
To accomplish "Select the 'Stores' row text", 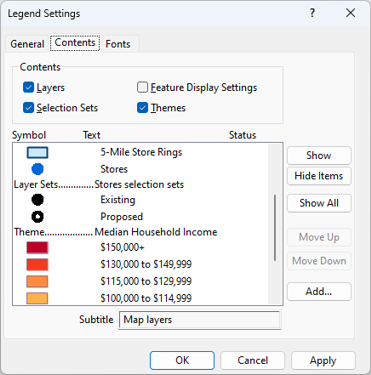I will (114, 169).
